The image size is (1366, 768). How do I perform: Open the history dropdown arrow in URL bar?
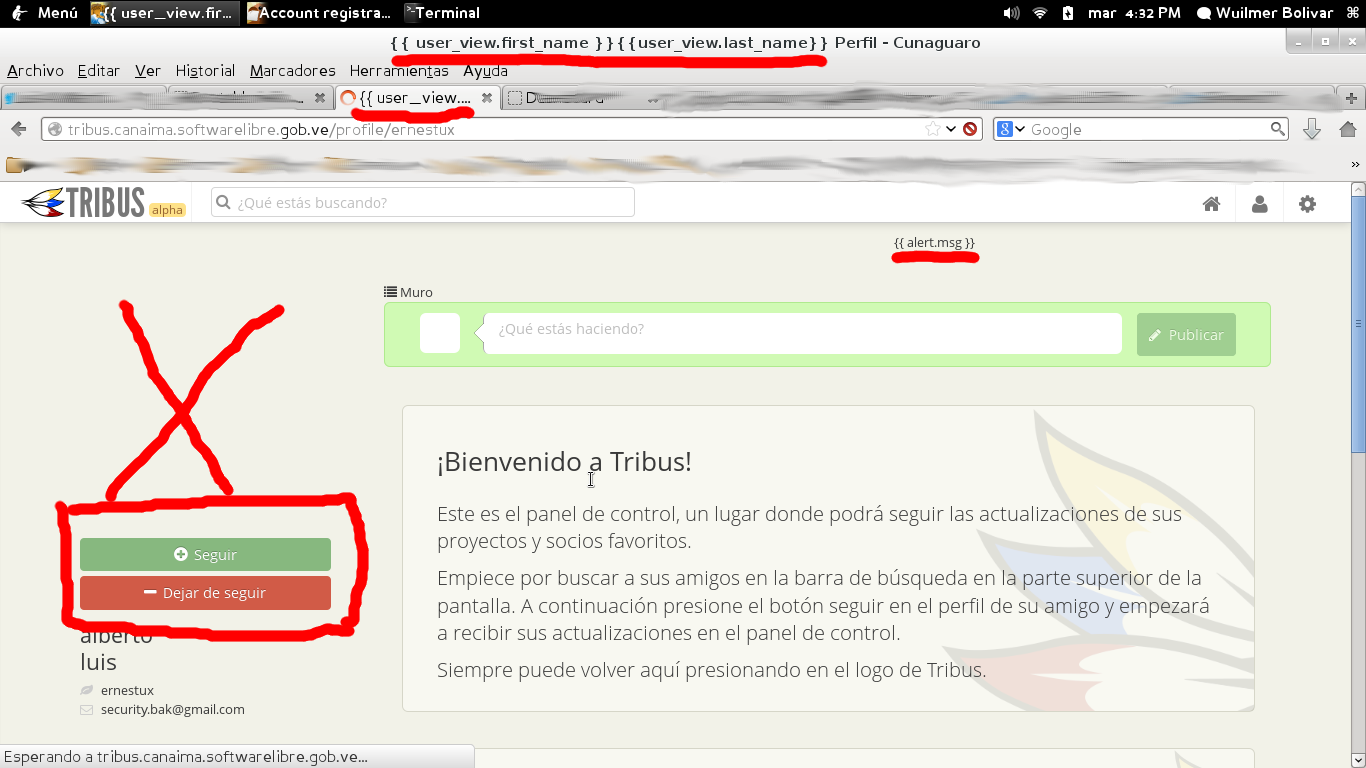(951, 129)
